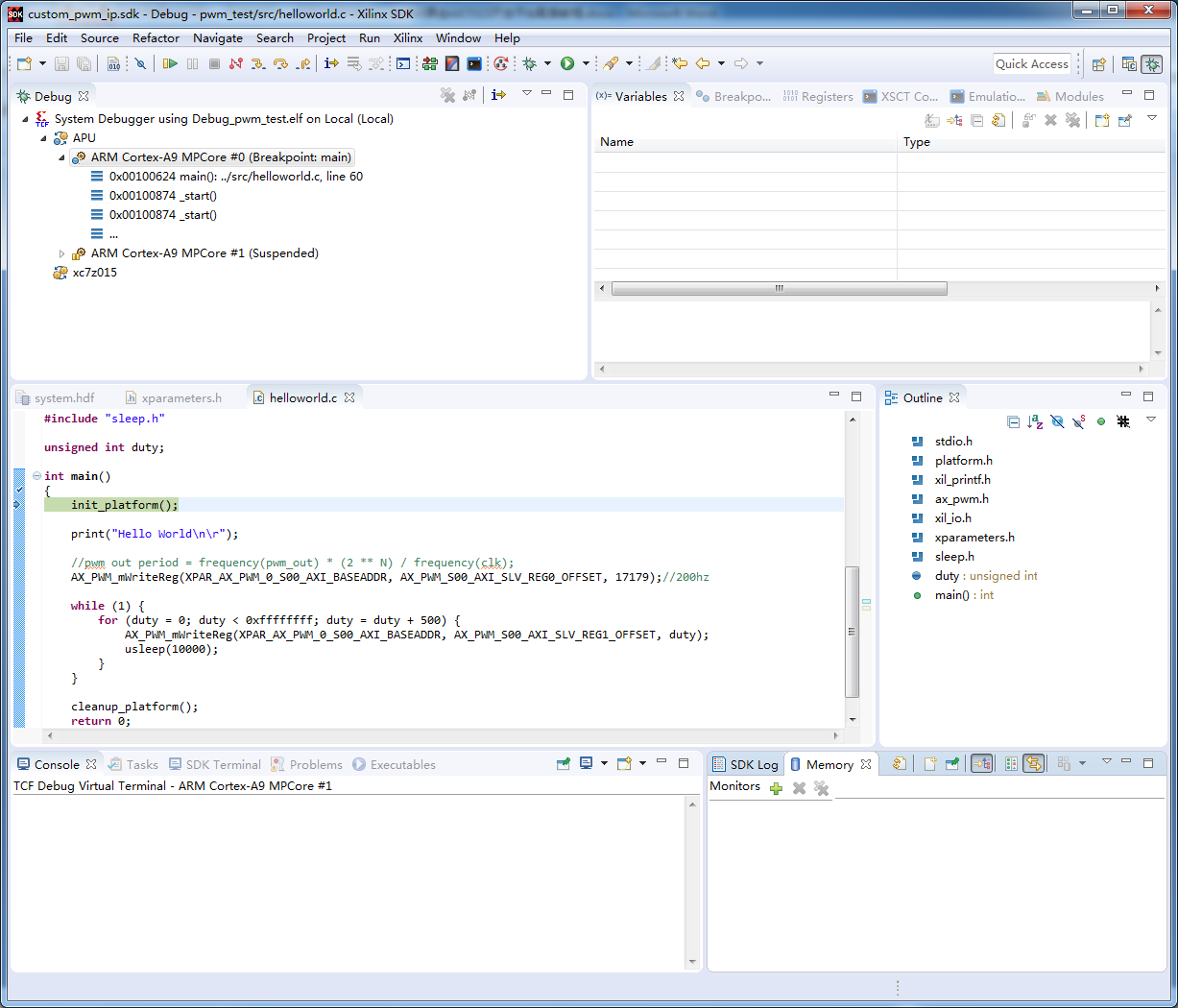
Task: Click the Disconnect icon in main toolbar
Action: (x=236, y=63)
